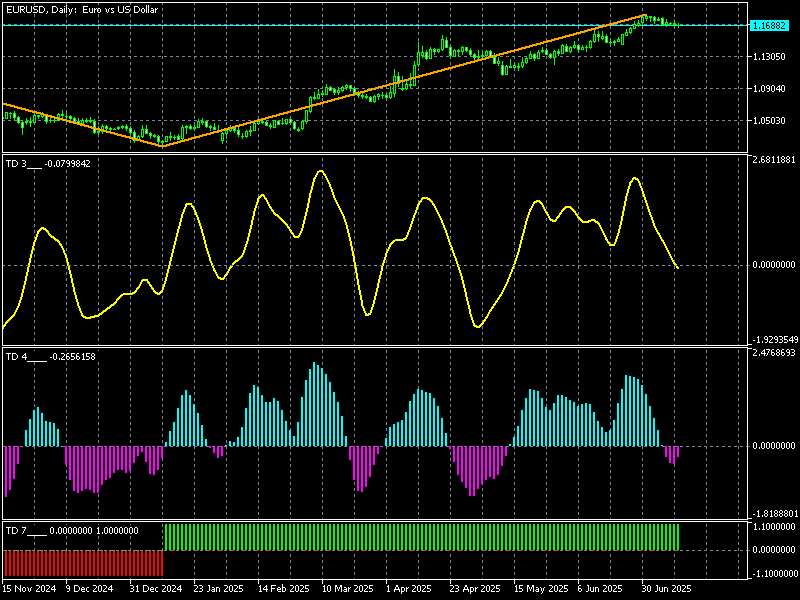Click the 1.13050 price axis label
The image size is (800, 600).
(x=769, y=57)
